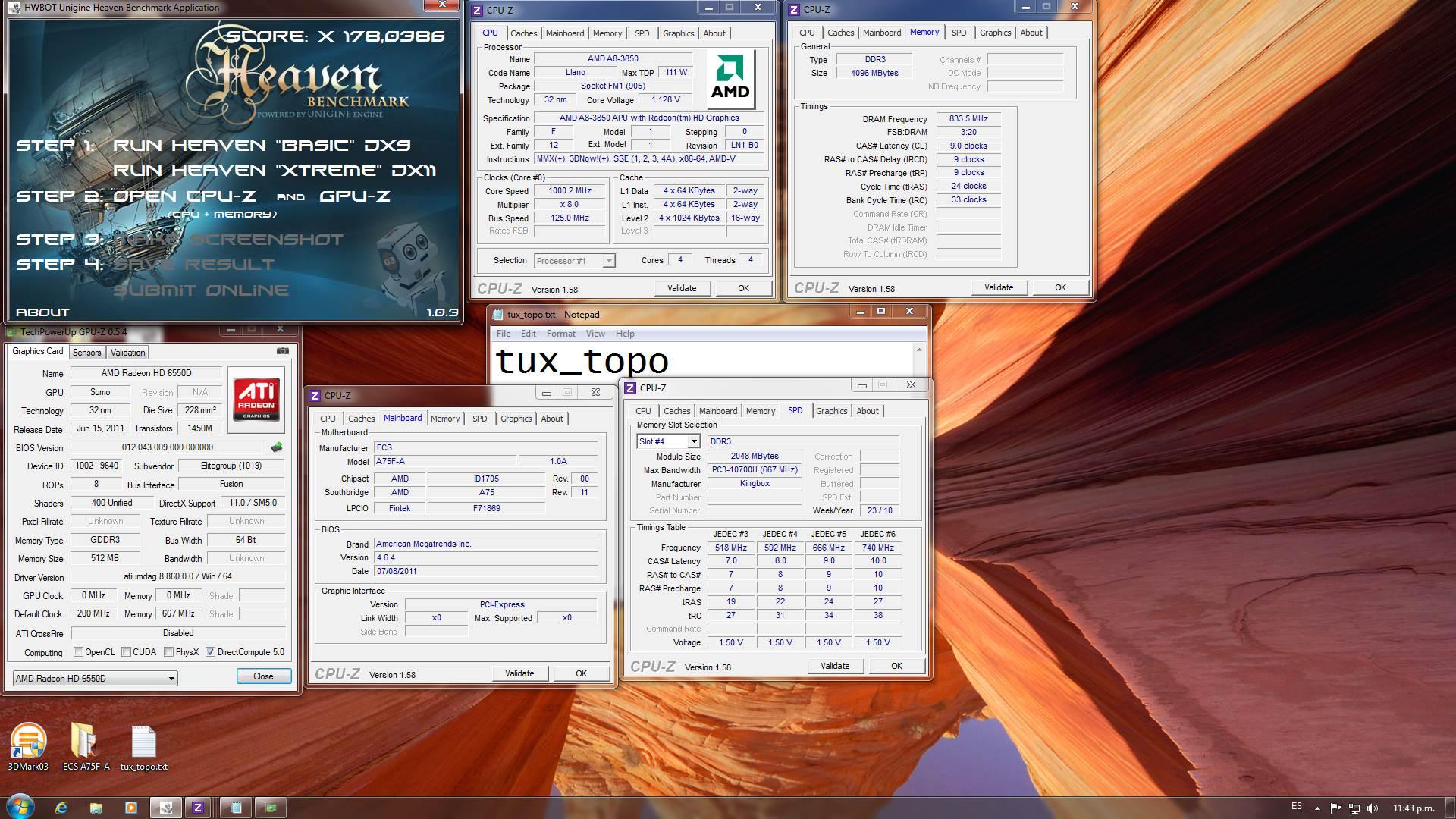Enable the PhysX checkbox in GPU-Z
The image size is (1456, 819).
tap(168, 652)
